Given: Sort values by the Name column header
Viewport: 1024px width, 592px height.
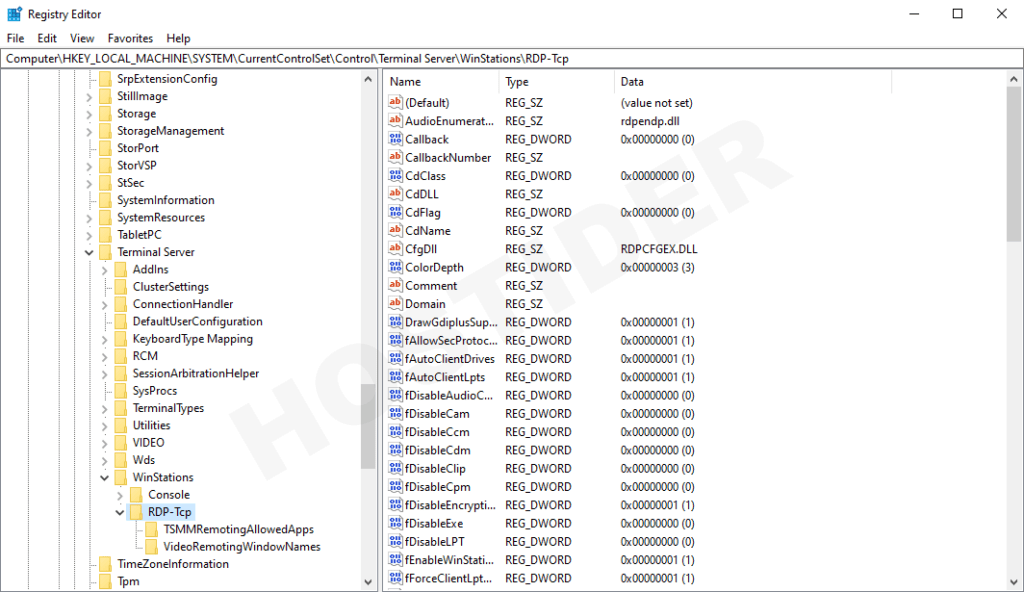Looking at the screenshot, I should point(440,82).
